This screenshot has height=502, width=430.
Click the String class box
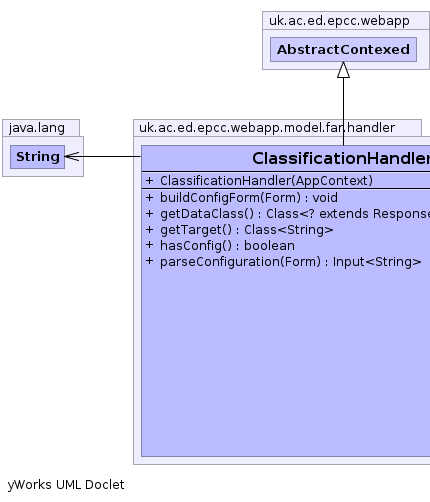[x=37, y=157]
